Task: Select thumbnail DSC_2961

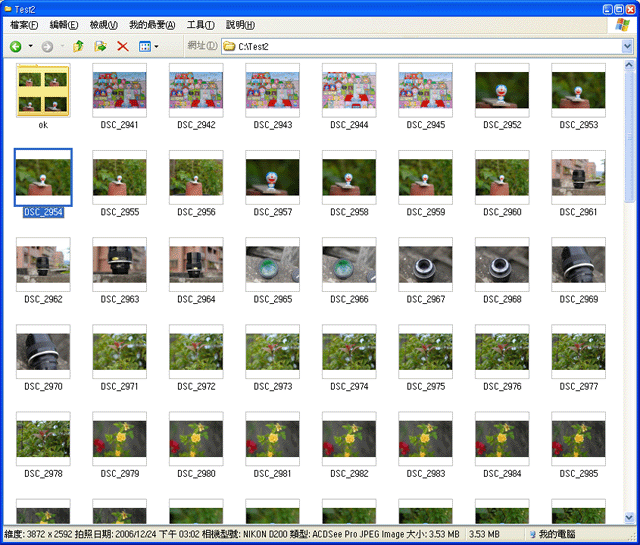Action: click(578, 177)
